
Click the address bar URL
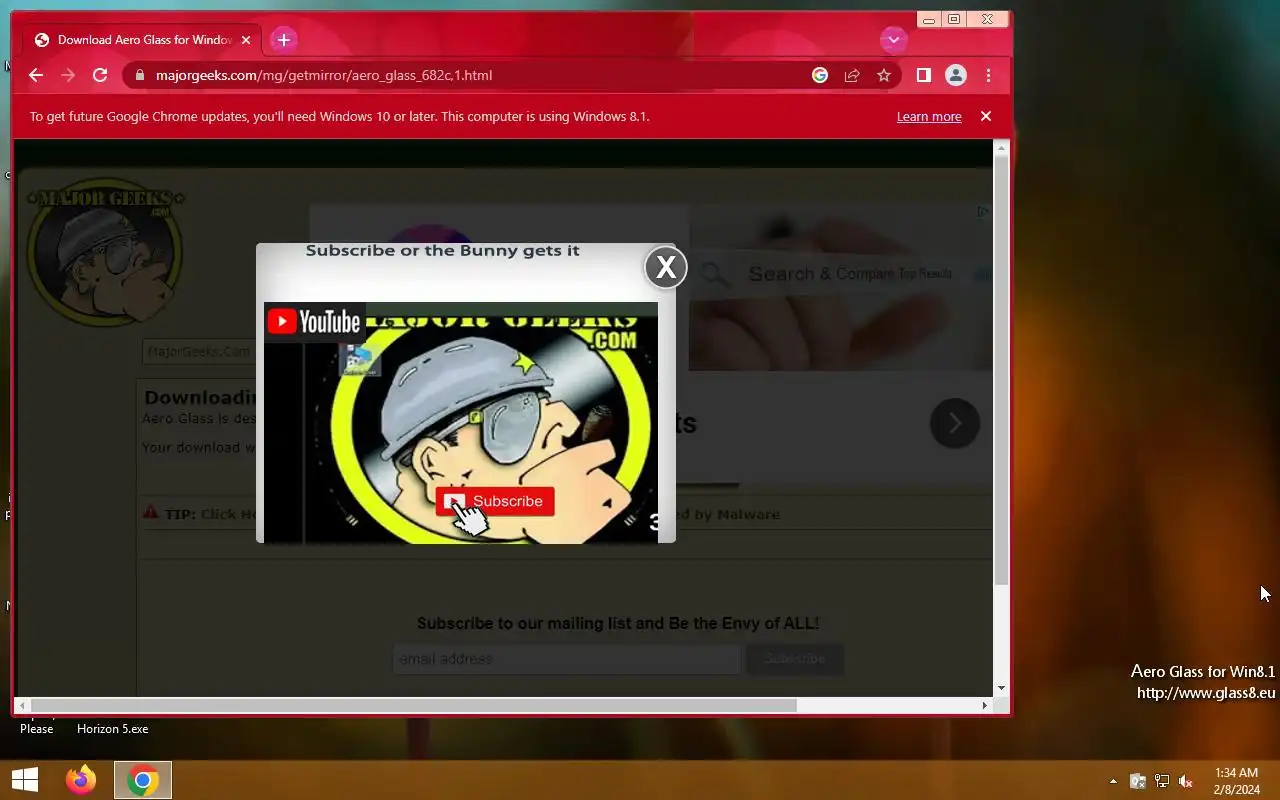324,75
